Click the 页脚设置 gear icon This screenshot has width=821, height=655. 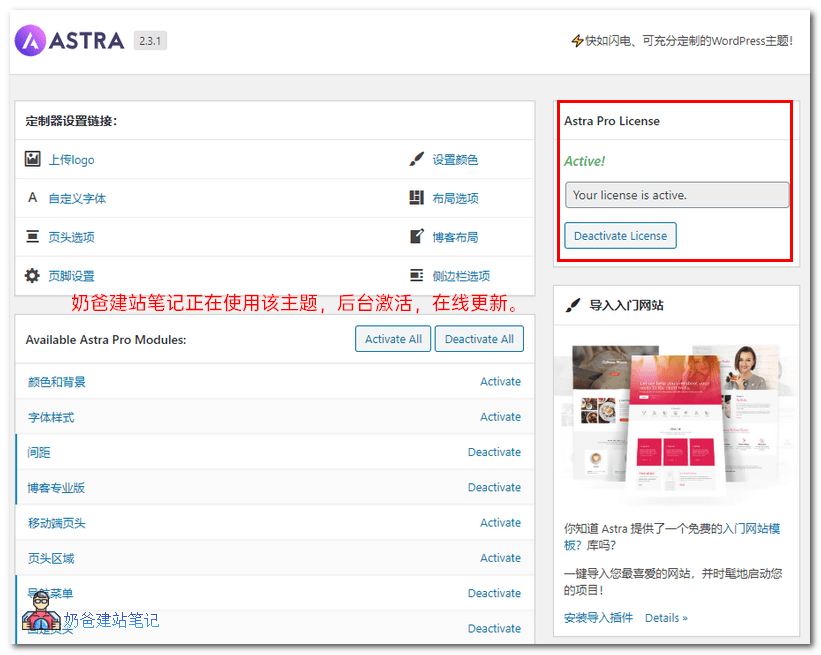tap(31, 275)
